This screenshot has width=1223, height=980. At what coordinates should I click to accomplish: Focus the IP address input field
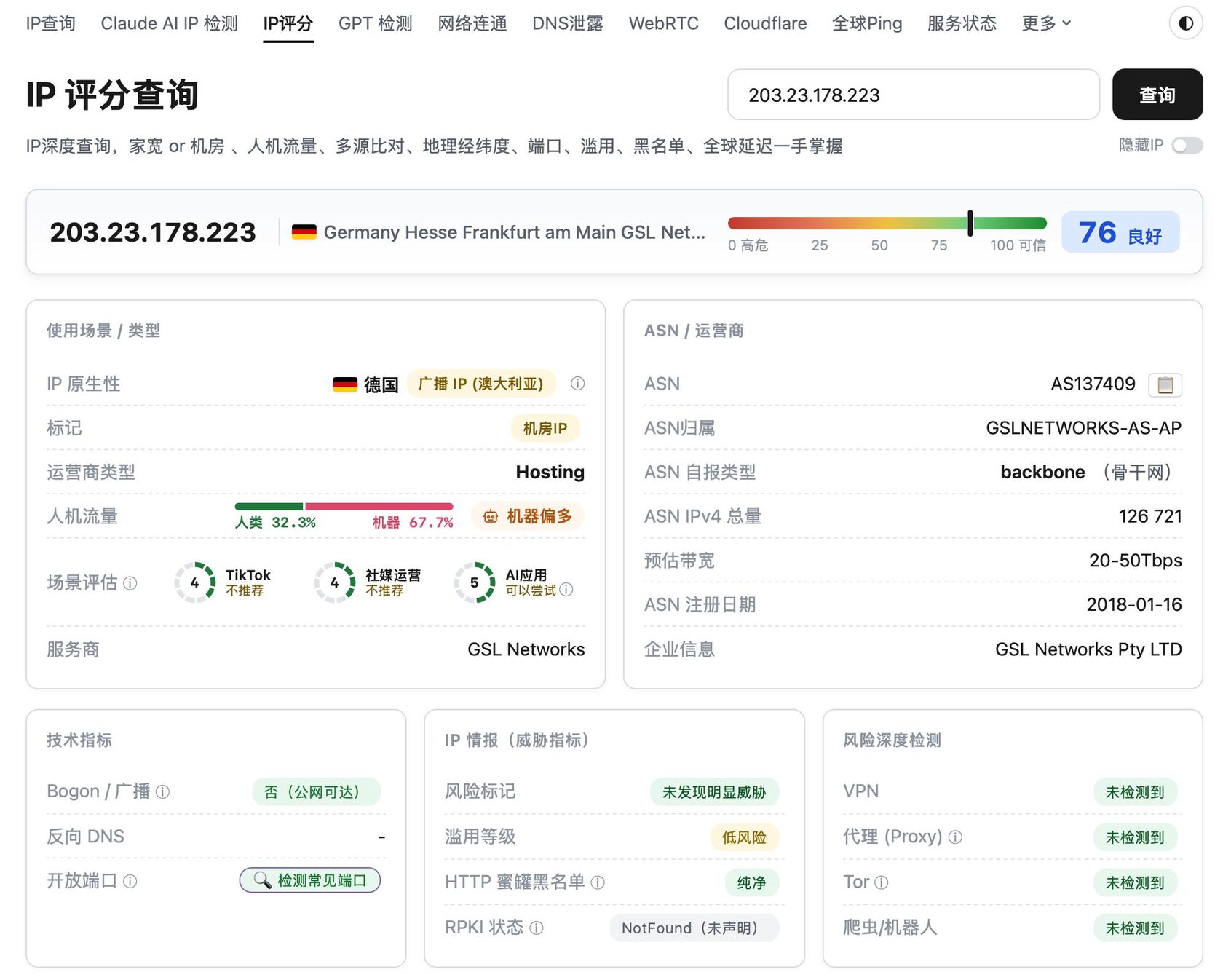pos(914,95)
